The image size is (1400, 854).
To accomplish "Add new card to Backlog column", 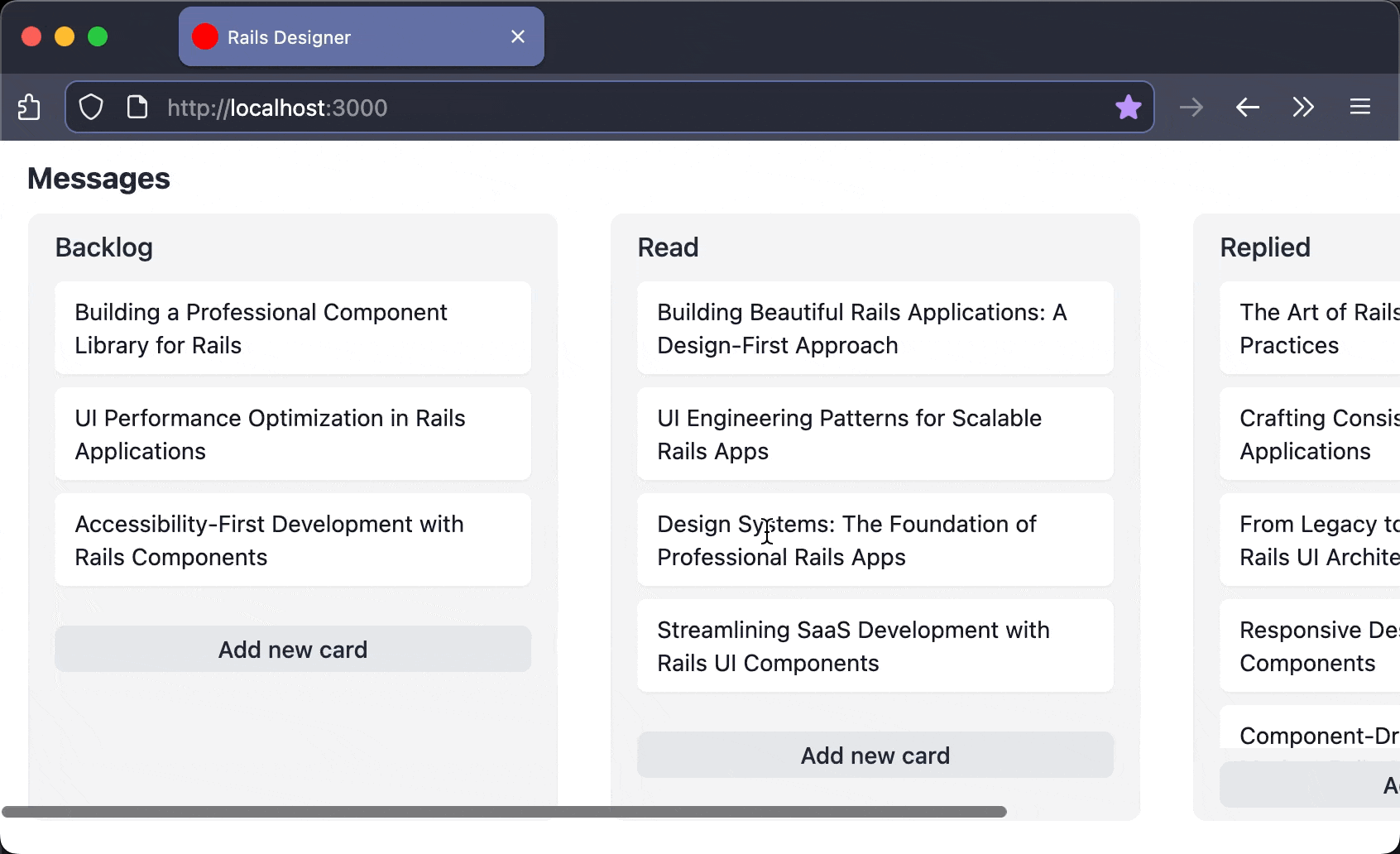I will point(293,650).
